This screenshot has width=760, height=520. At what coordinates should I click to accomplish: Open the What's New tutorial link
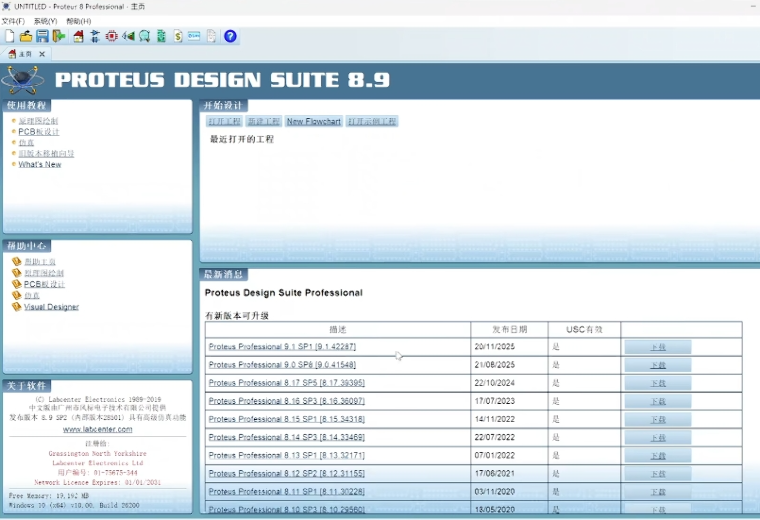39,165
